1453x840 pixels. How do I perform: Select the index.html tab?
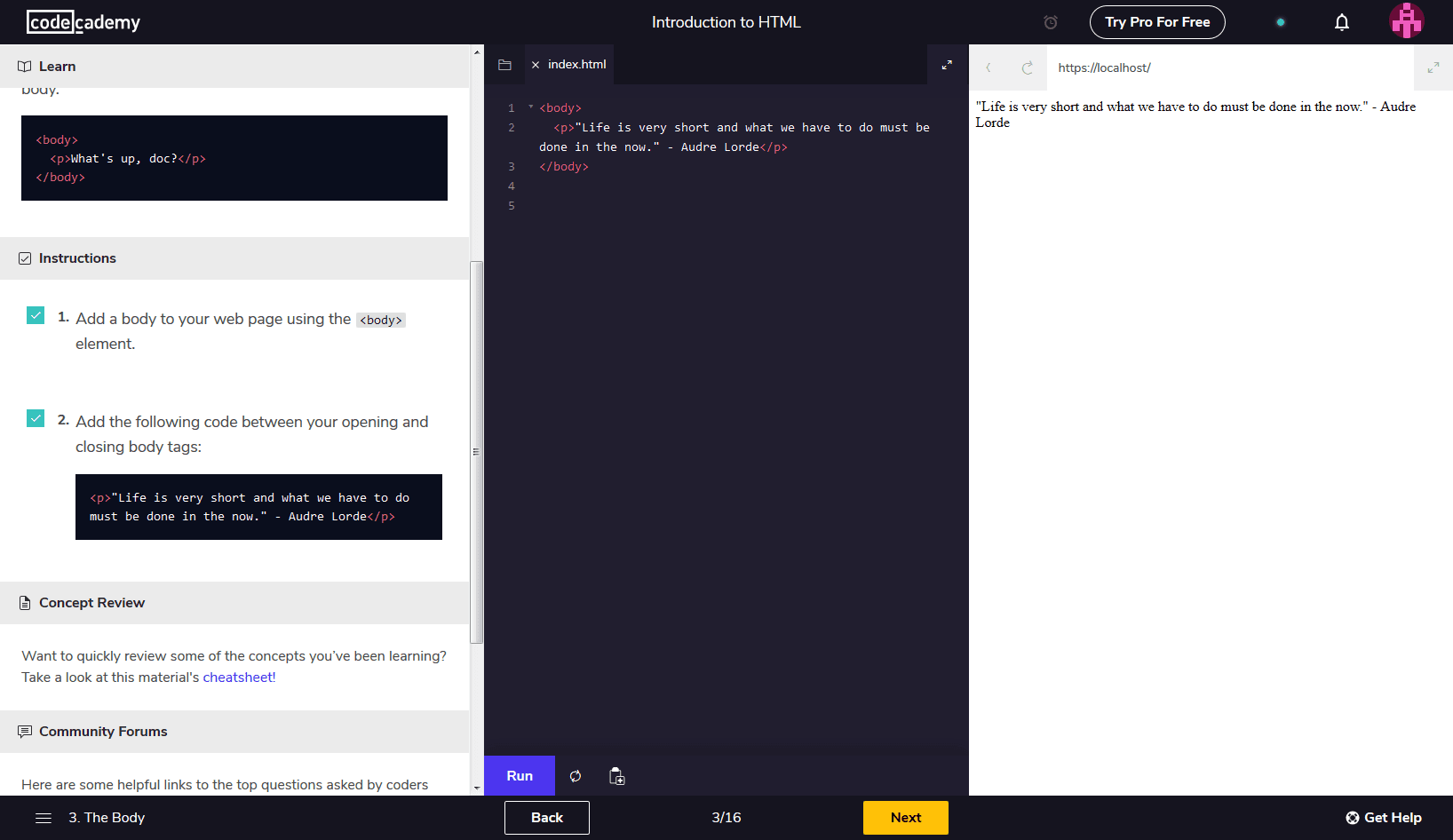(576, 65)
